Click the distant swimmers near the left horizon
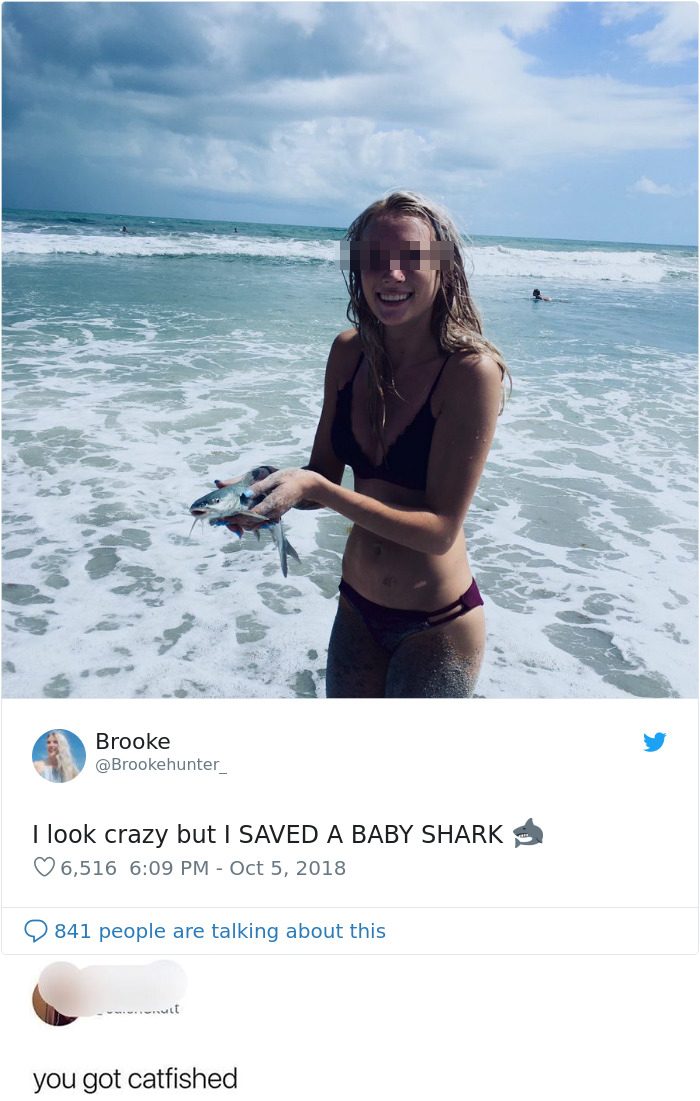The height and width of the screenshot is (1101, 700). coord(124,229)
